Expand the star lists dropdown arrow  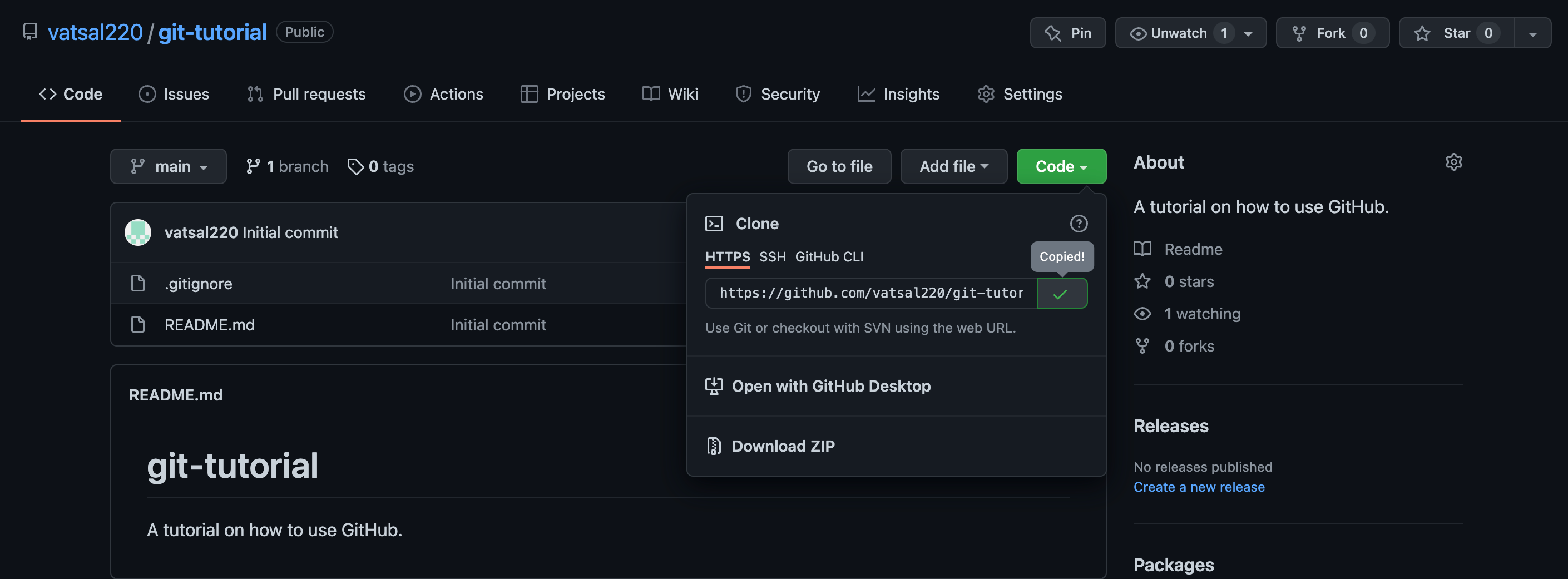(x=1533, y=33)
